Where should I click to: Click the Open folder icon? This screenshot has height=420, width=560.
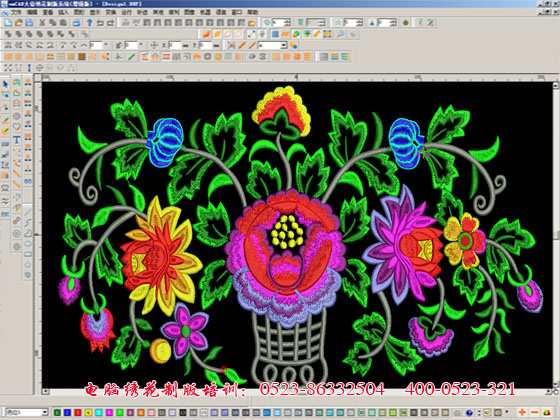pyautogui.click(x=19, y=23)
